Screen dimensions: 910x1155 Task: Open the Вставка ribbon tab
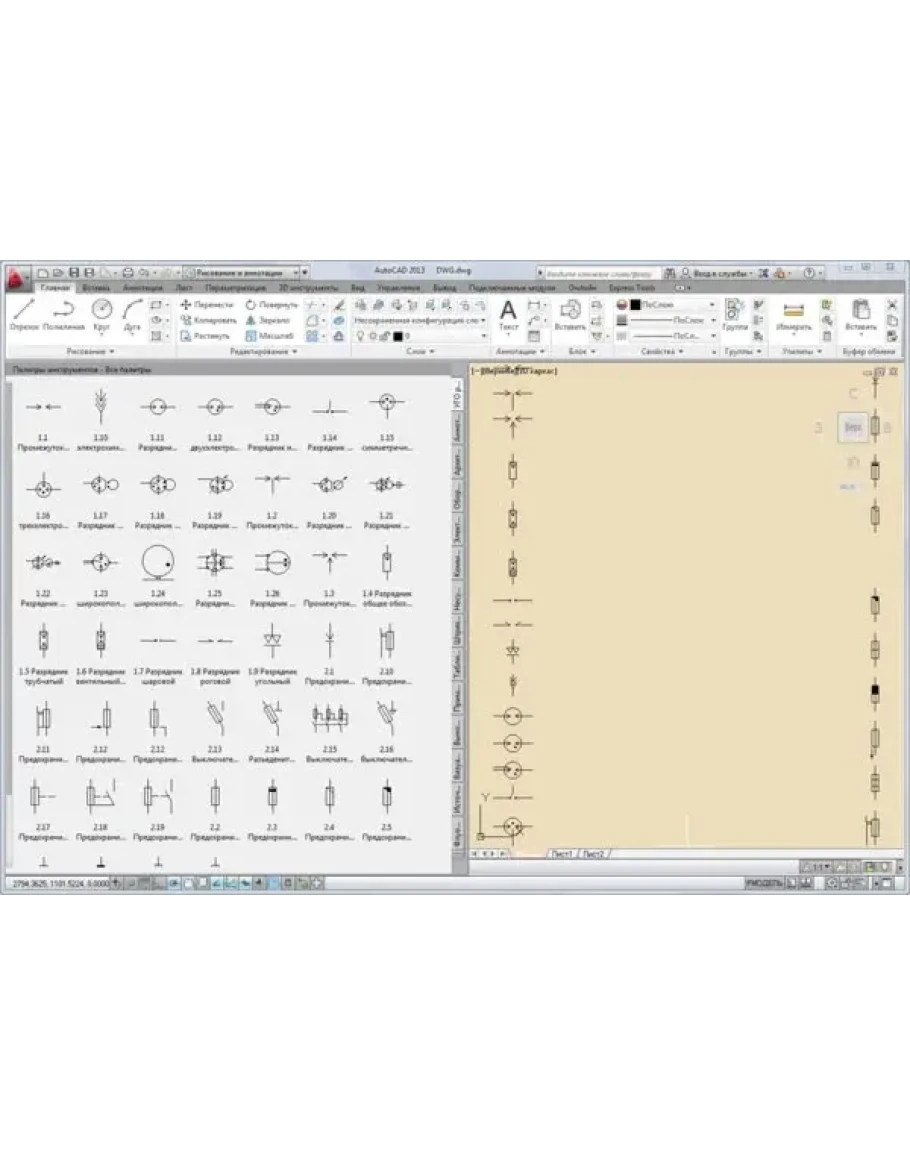point(96,287)
